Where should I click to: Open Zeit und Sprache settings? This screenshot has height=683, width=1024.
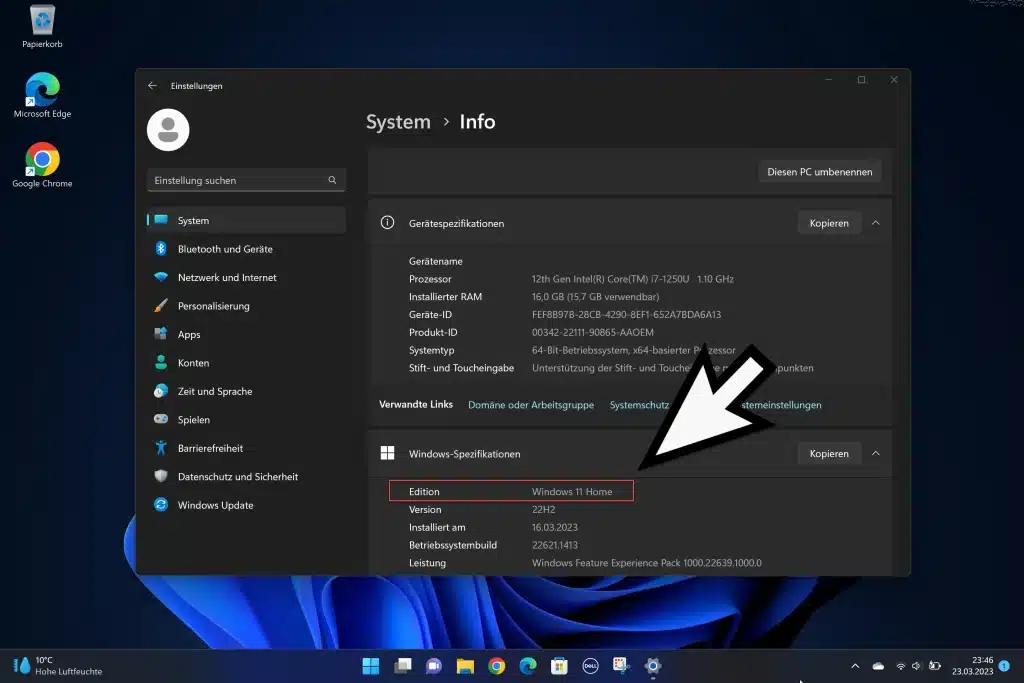point(246,391)
